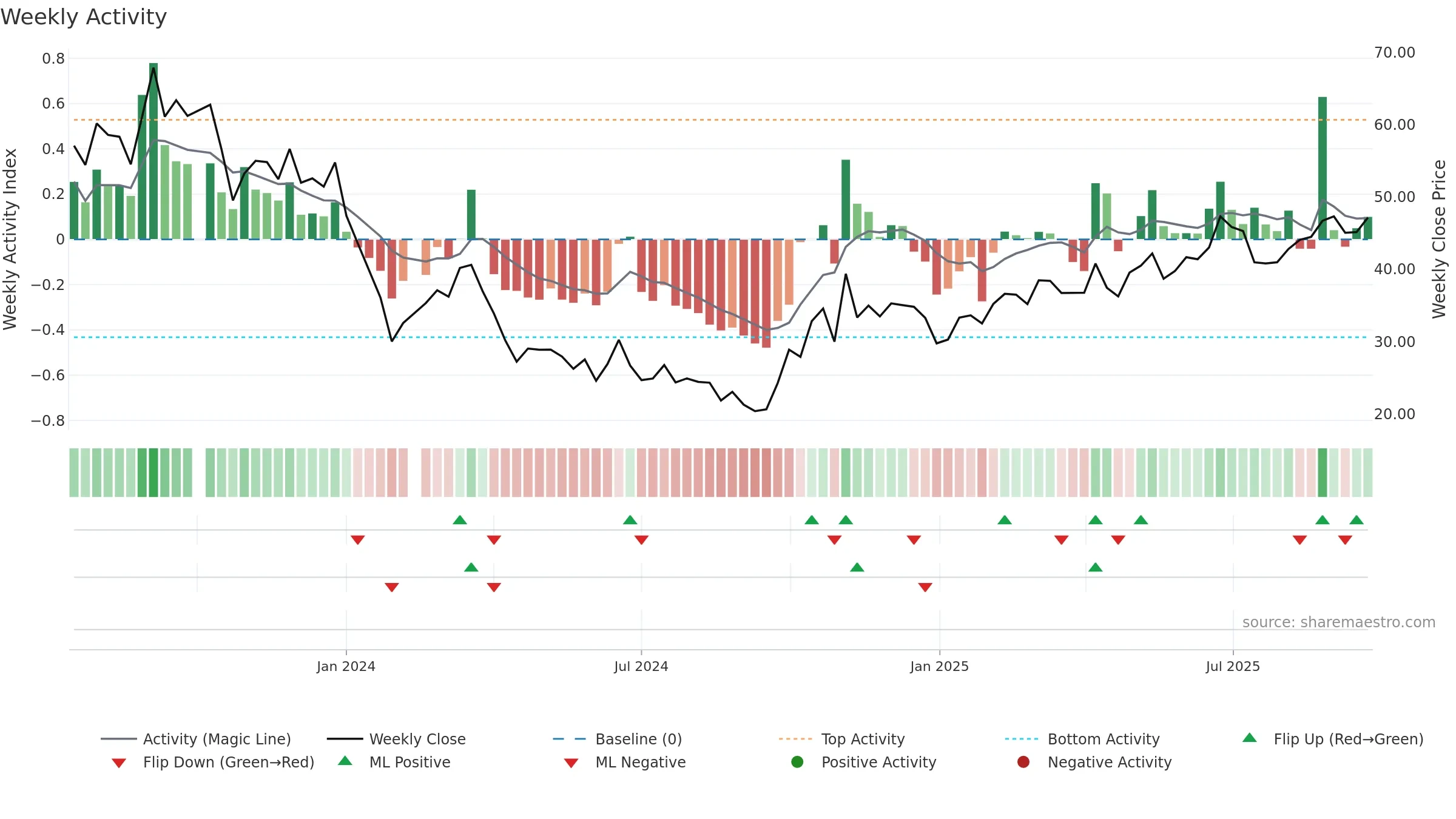Click the ML Positive marker in late 2024

click(857, 567)
